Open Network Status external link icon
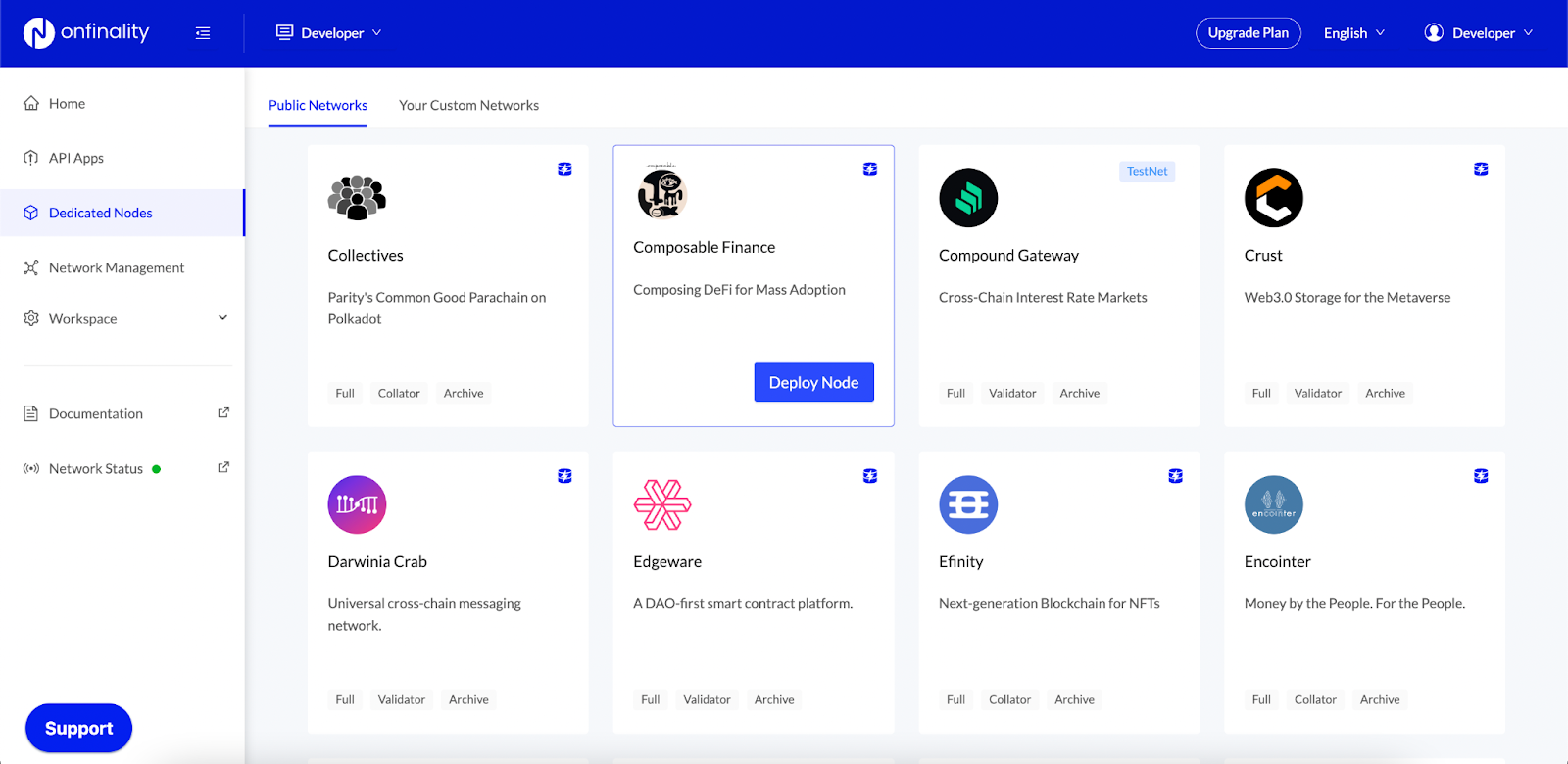This screenshot has height=764, width=1568. click(x=223, y=467)
